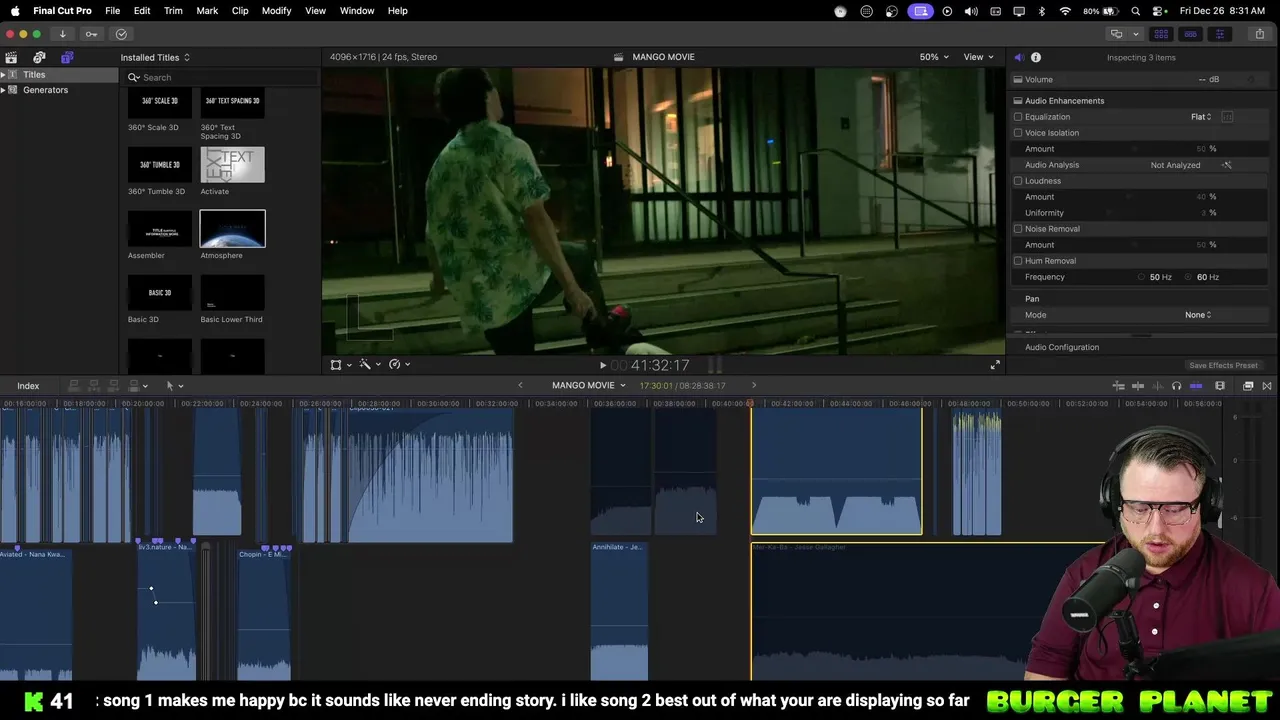
Task: Open the Clip menu
Action: point(240,11)
